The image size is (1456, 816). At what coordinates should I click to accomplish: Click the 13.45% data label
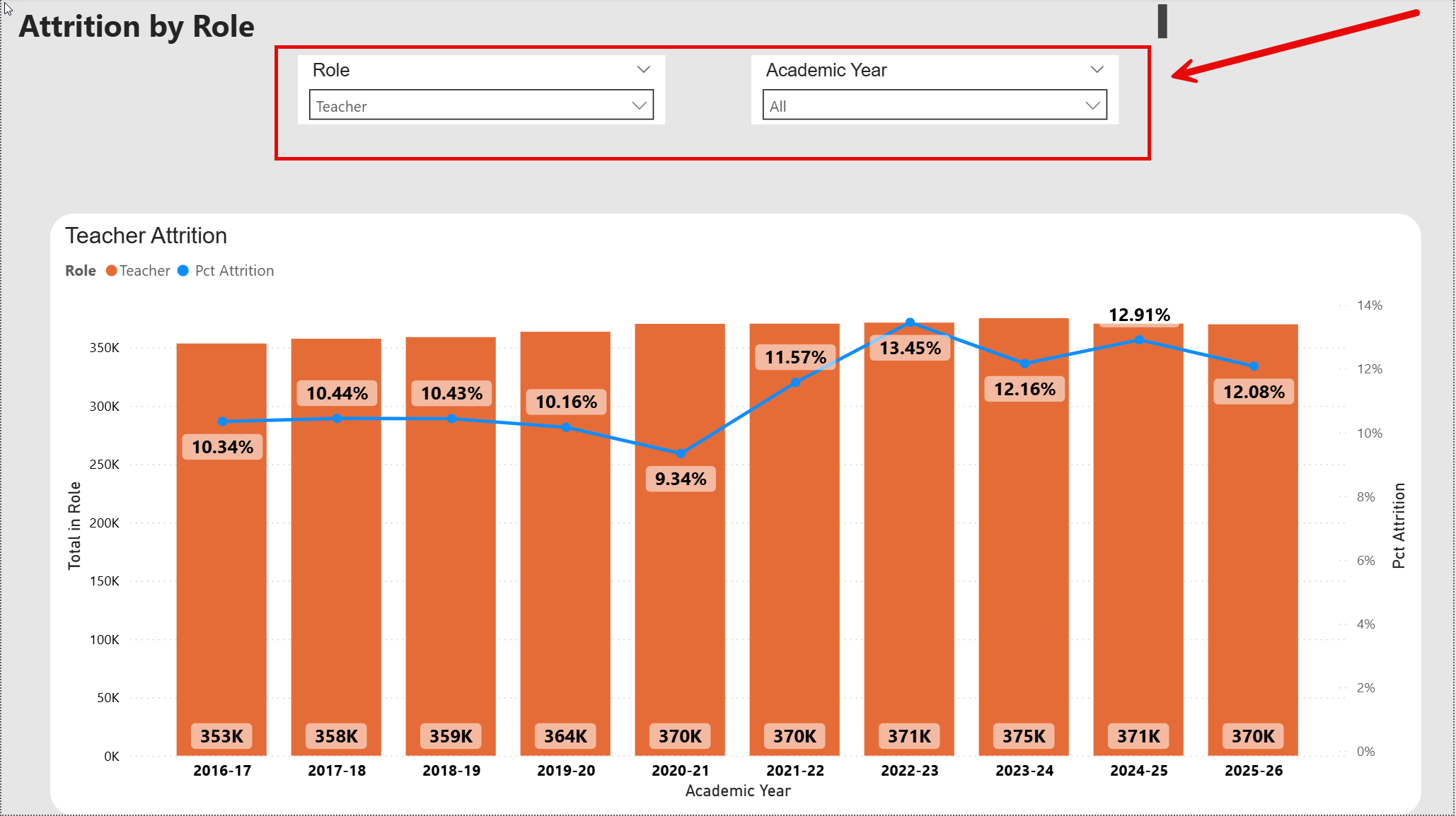point(910,348)
